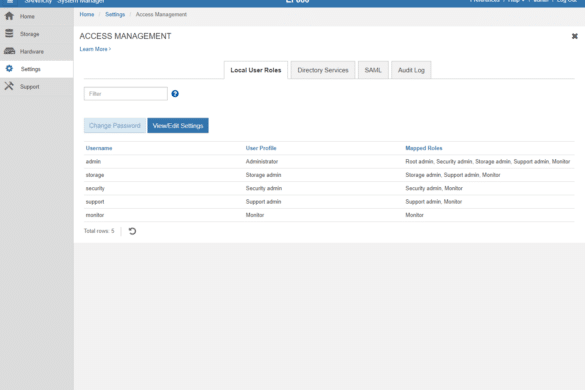Switch to the Audit Log tab
Image resolution: width=585 pixels, height=390 pixels.
[411, 70]
